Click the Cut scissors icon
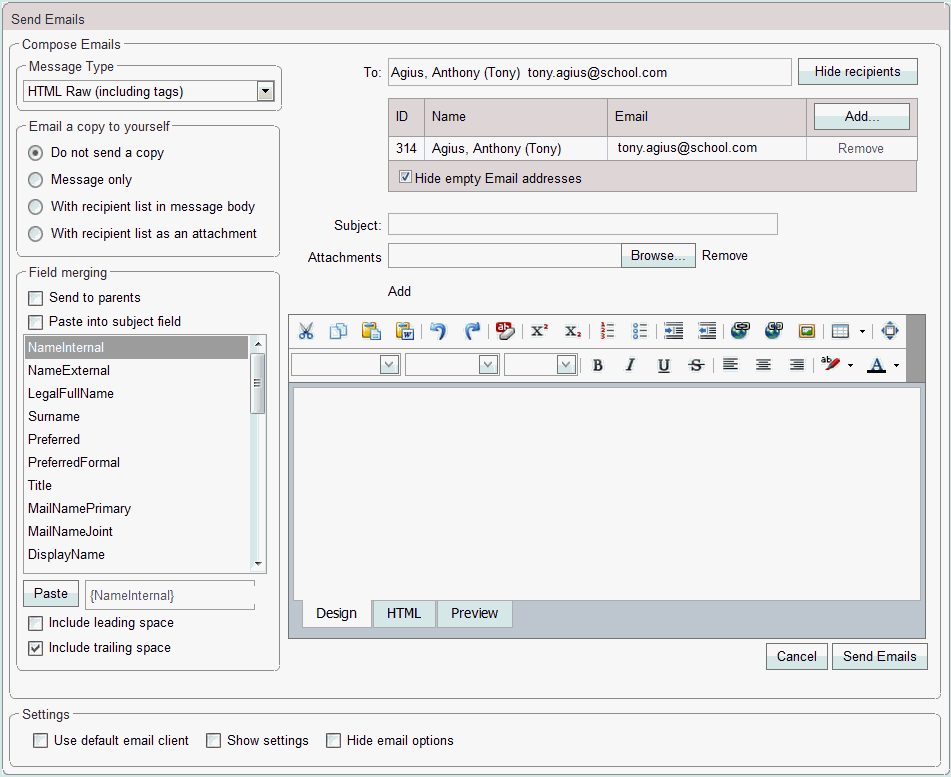Viewport: 951px width, 777px height. point(306,331)
